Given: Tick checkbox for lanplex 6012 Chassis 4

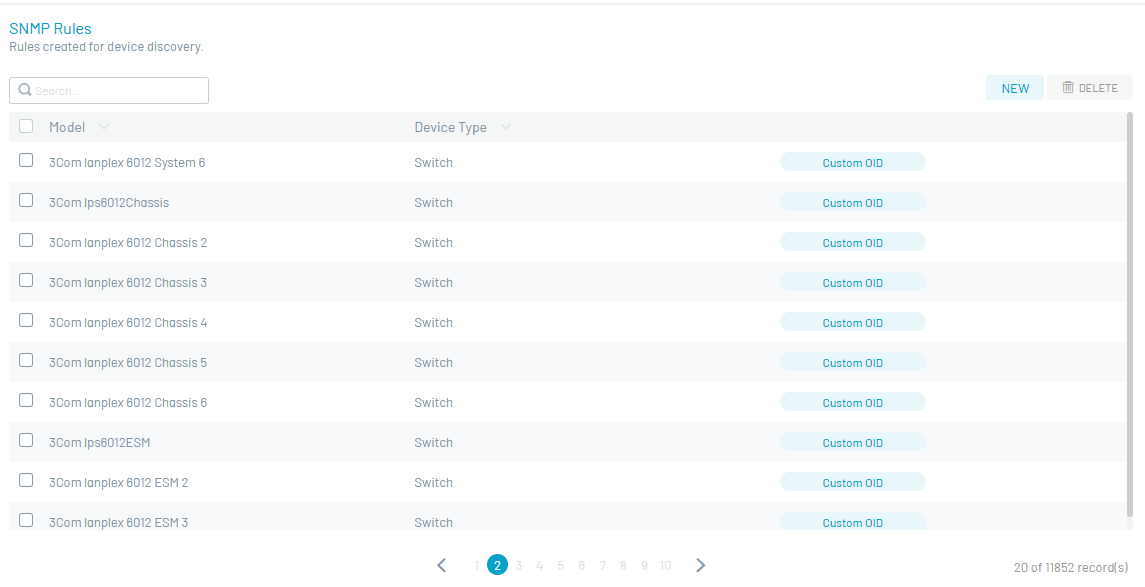Looking at the screenshot, I should click(x=26, y=320).
